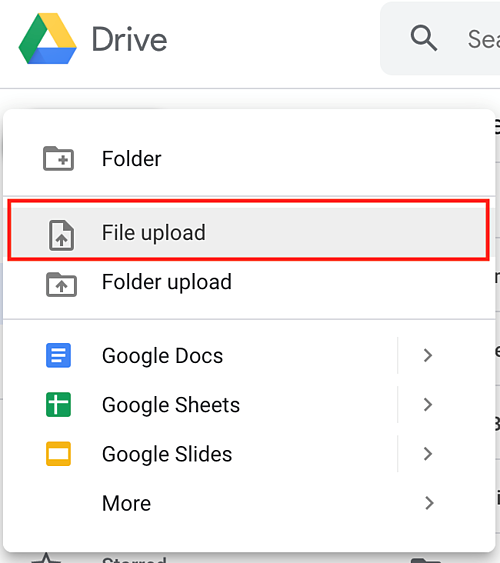Click the yellow Google Slides icon
Viewport: 500px width, 563px height.
59,454
